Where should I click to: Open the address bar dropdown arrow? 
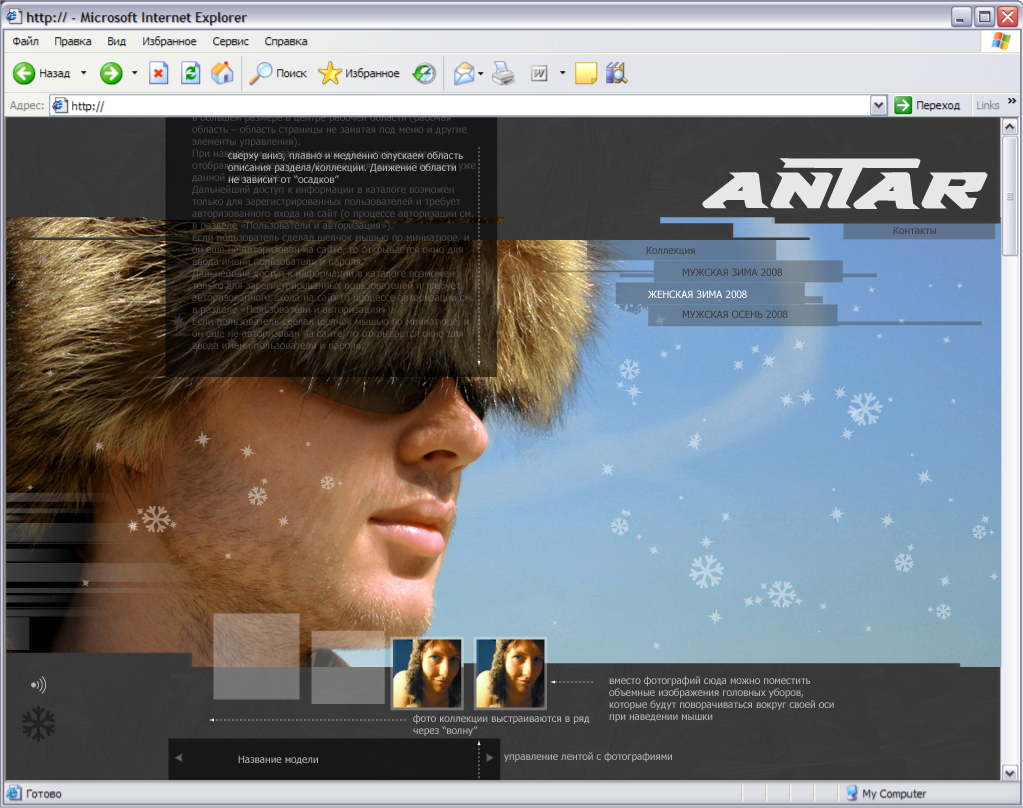[x=877, y=104]
